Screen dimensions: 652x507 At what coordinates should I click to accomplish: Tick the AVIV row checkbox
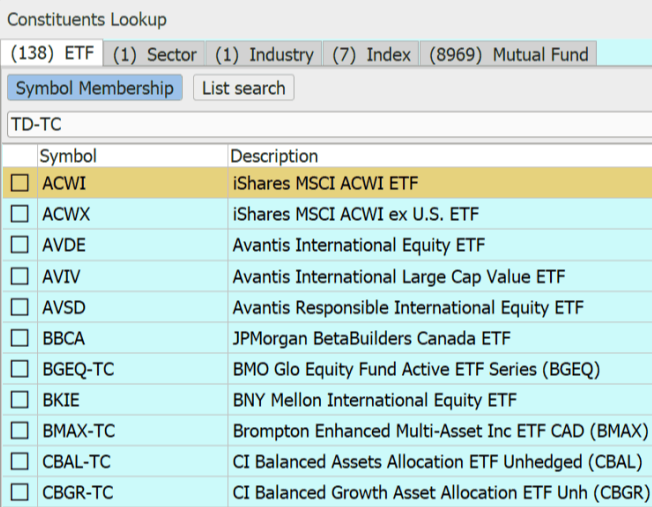coord(20,276)
